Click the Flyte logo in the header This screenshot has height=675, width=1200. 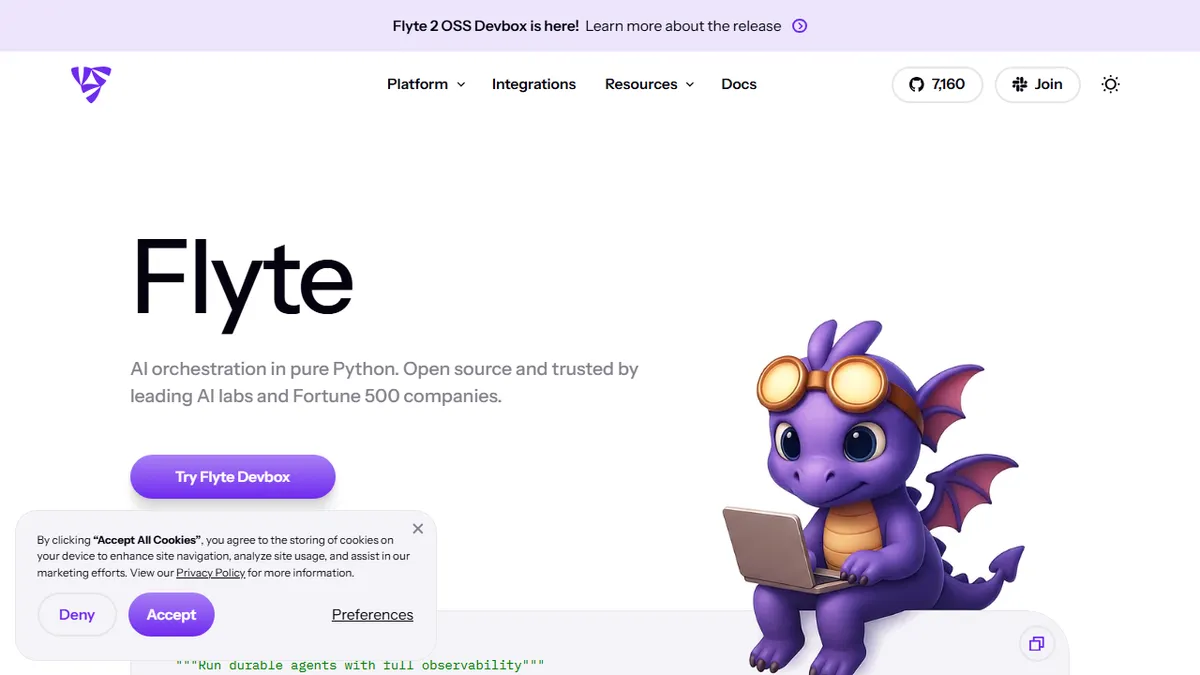[91, 84]
